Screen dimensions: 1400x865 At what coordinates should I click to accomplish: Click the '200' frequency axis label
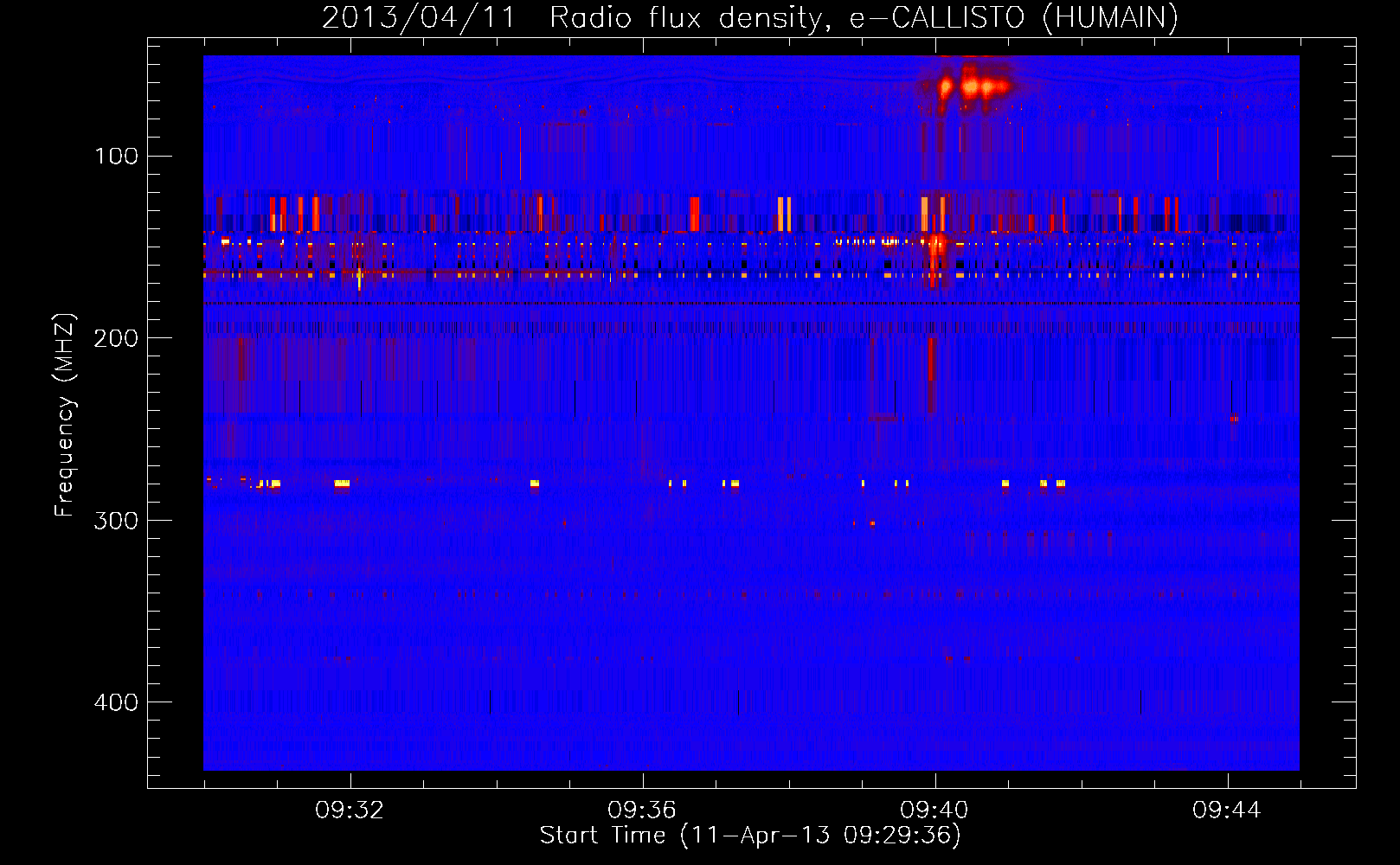click(116, 338)
